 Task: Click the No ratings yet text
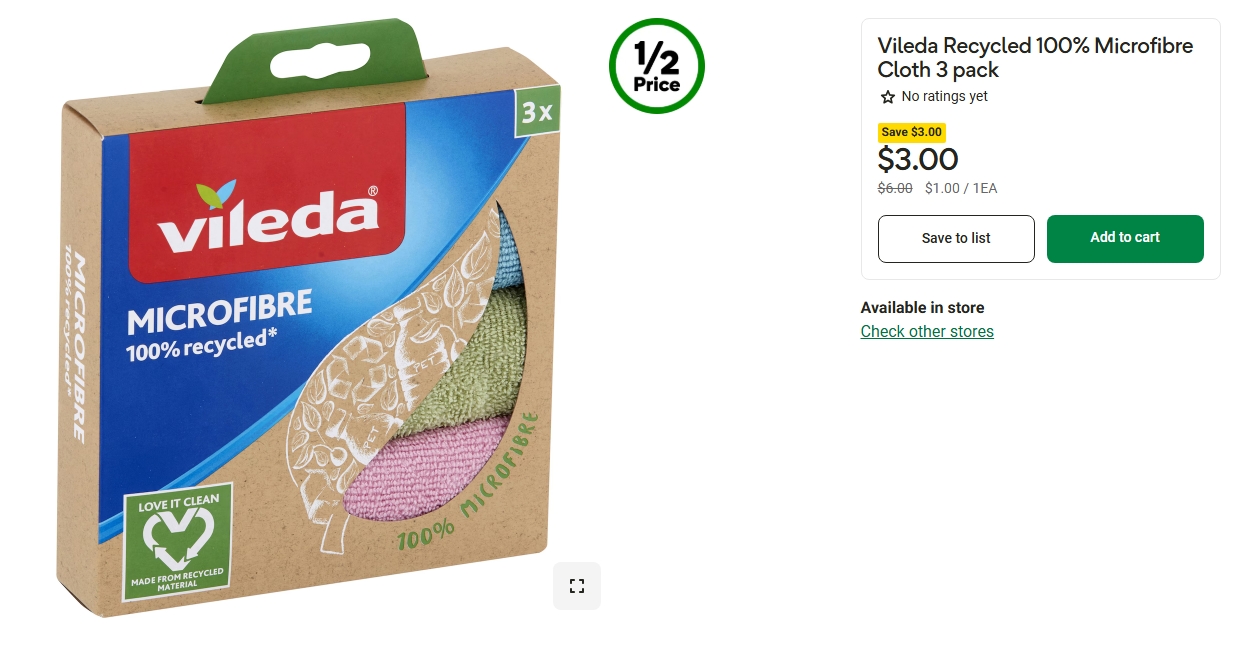[945, 97]
